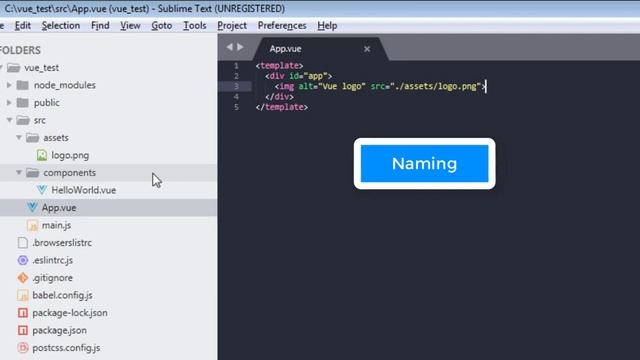The height and width of the screenshot is (360, 640).
Task: Click the .eslintrc.js ESLint icon
Action: coord(23,260)
